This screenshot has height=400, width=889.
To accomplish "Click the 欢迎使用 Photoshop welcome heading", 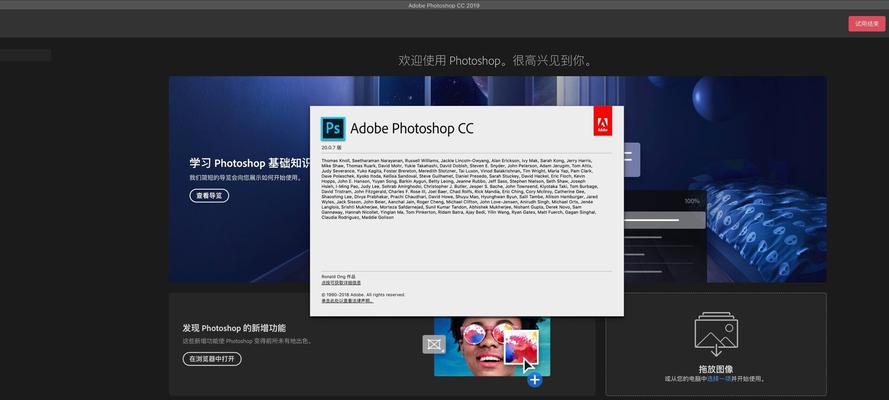I will (495, 61).
